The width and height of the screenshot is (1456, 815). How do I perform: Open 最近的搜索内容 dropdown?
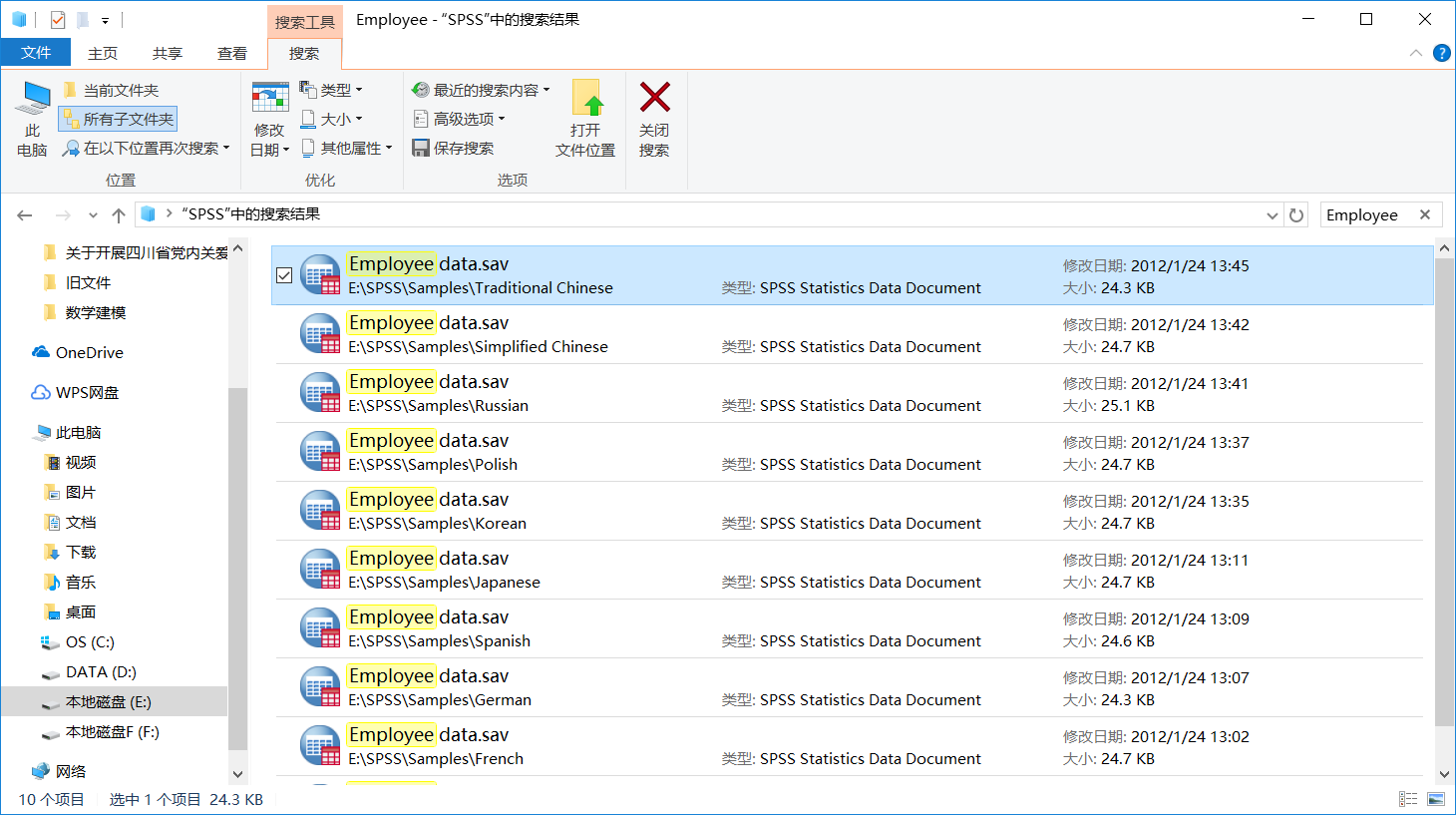pyautogui.click(x=481, y=90)
